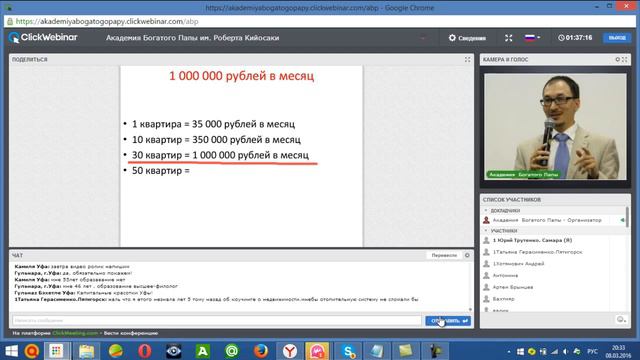
Task: Open the sticky notes taskbar icon
Action: coord(405,351)
